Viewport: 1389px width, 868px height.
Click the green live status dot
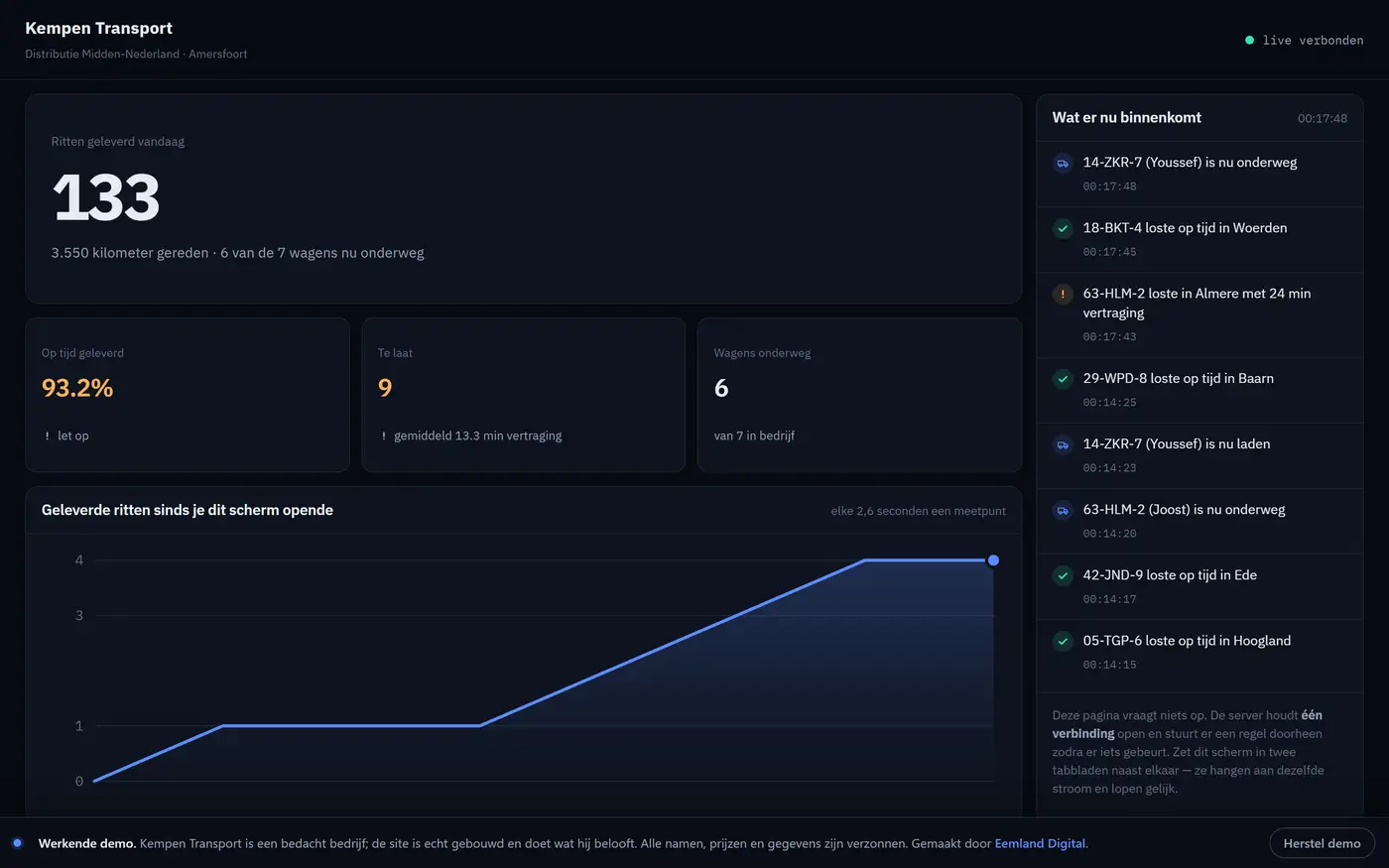(1249, 41)
